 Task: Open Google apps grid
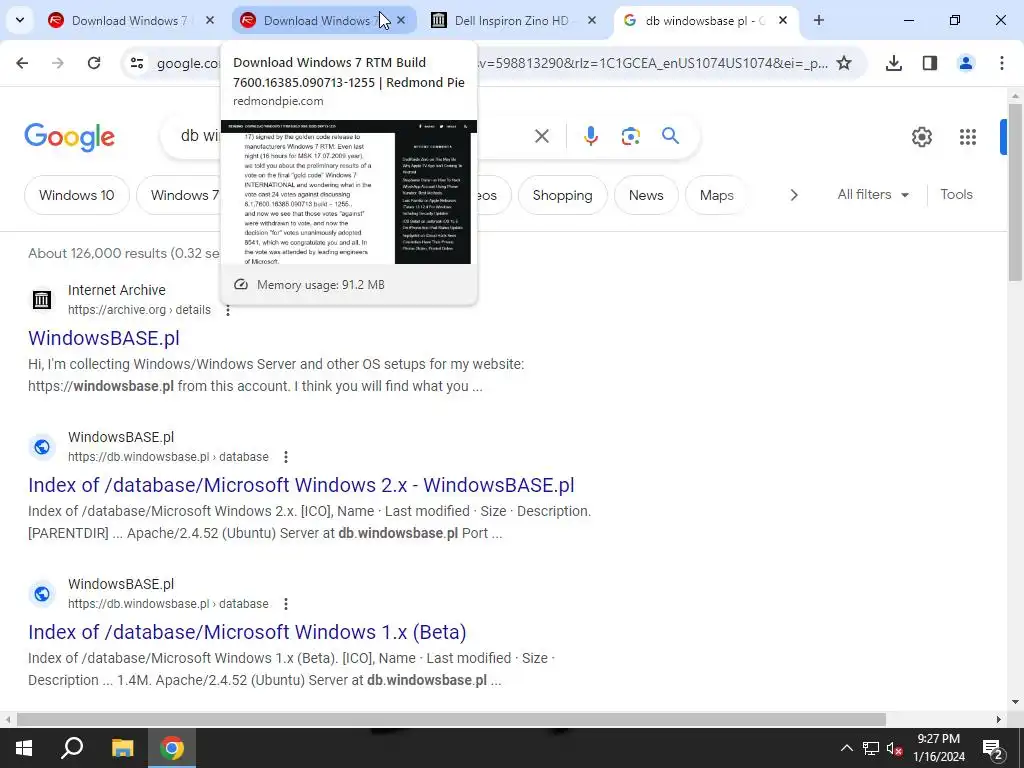(x=968, y=136)
